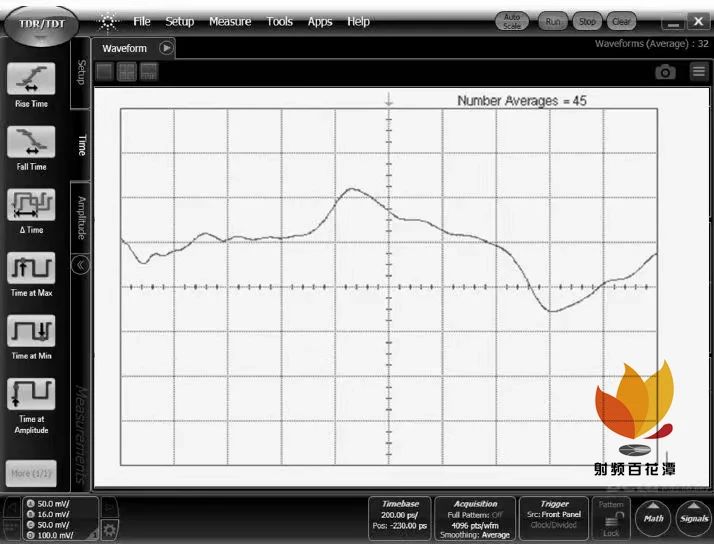Expand the Signals panel
Image resolution: width=714 pixels, height=544 pixels.
click(x=694, y=518)
